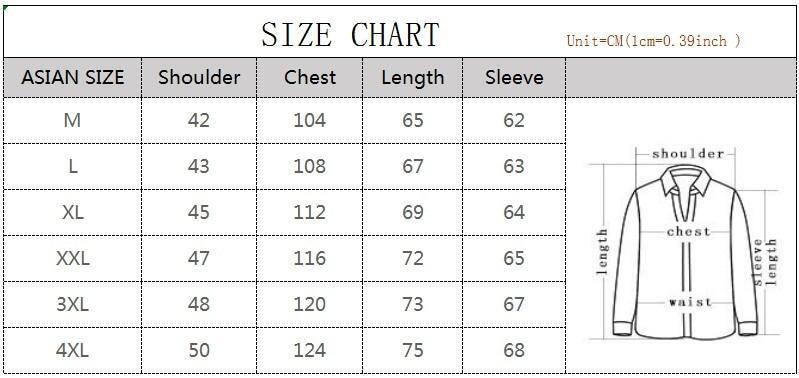Select the Sleeve column header
Image resolution: width=799 pixels, height=378 pixels.
click(x=514, y=77)
